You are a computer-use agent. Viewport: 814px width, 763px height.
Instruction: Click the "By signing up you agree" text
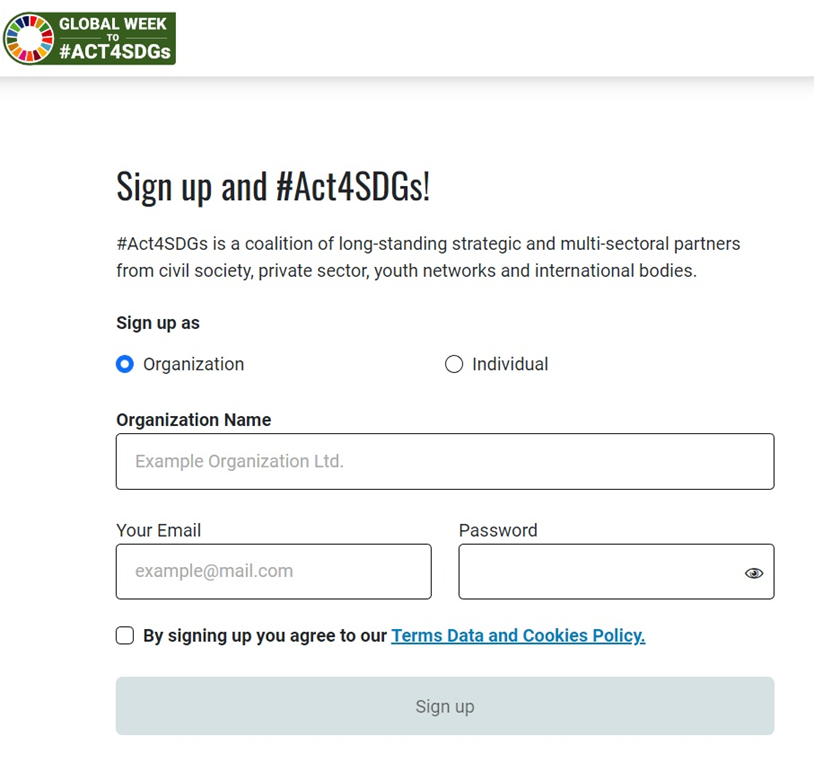pyautogui.click(x=265, y=636)
